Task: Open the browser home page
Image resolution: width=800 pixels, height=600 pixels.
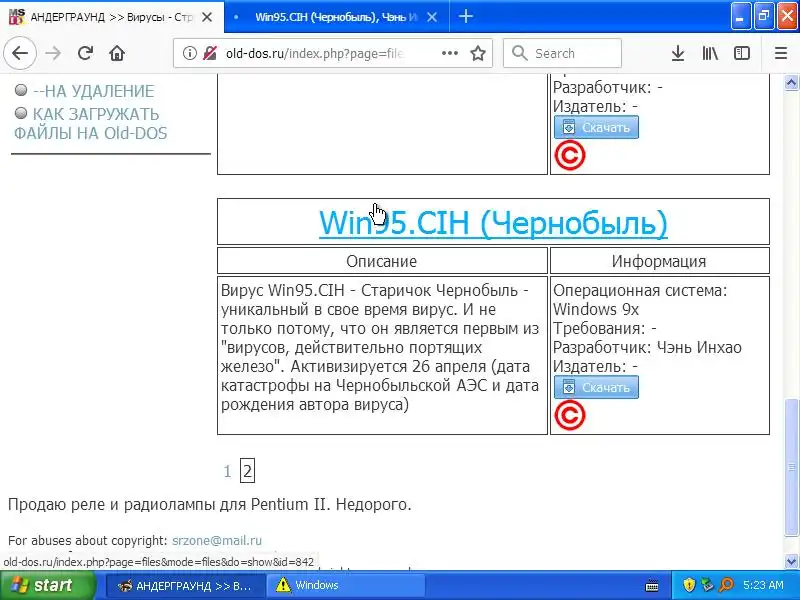Action: (117, 53)
